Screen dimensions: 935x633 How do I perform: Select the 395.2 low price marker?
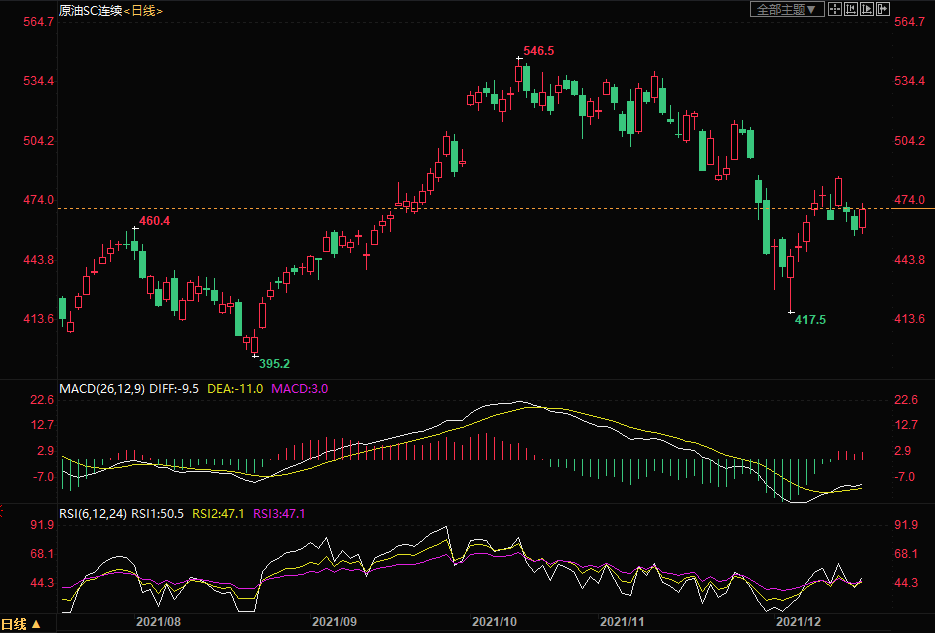(x=275, y=364)
